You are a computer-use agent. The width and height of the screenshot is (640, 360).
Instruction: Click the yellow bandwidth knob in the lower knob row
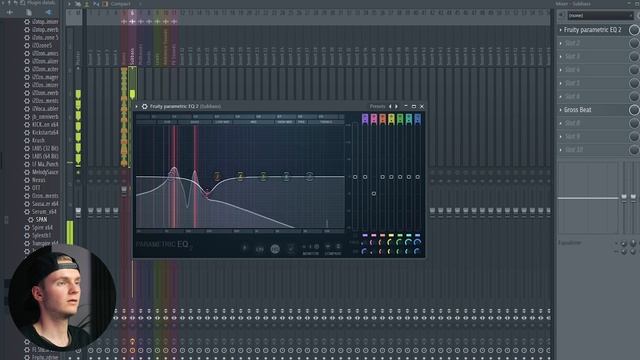click(391, 252)
